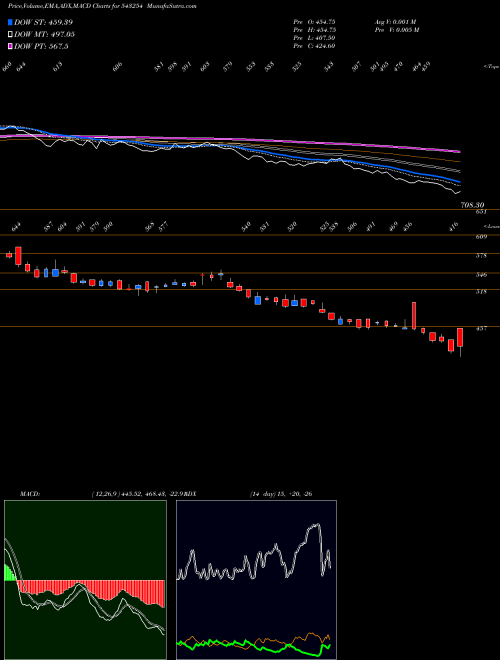Open the MACD histogram panel
The height and width of the screenshot is (660, 500).
[x=85, y=580]
